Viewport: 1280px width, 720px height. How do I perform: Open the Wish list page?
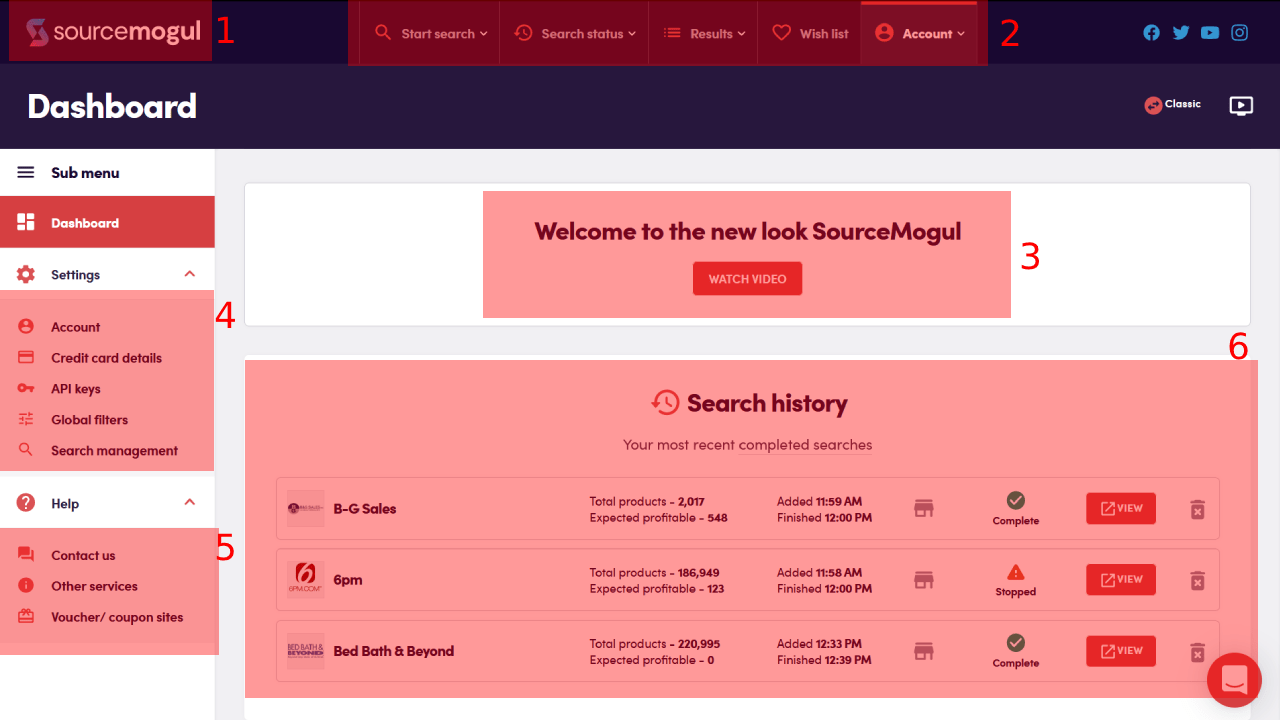[810, 33]
